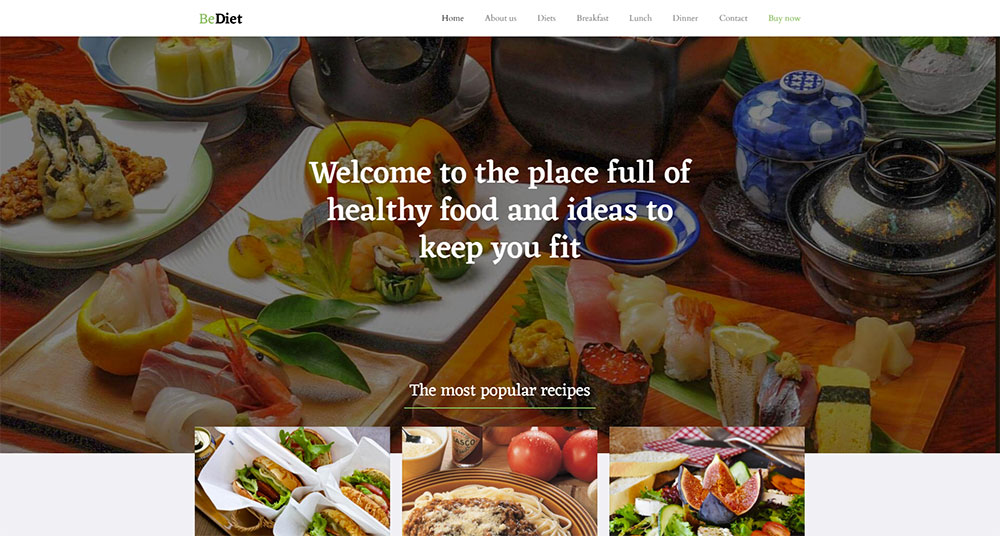Click 'The most popular recipes' heading
This screenshot has height=536, width=1000.
point(500,390)
